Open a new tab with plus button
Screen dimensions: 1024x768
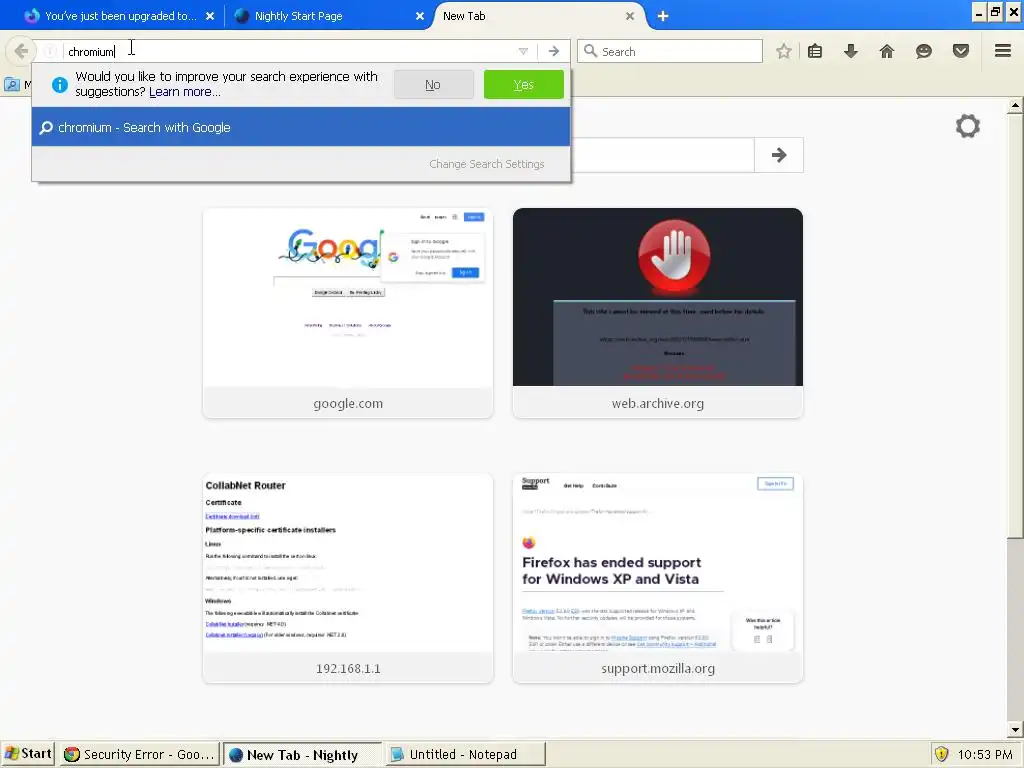click(x=663, y=16)
